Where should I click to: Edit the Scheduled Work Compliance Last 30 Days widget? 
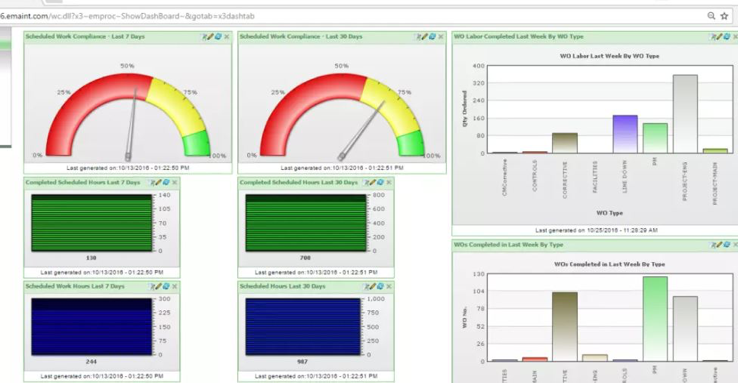pyautogui.click(x=425, y=37)
